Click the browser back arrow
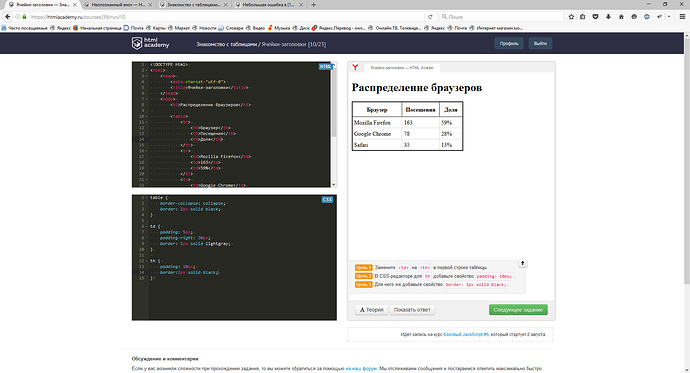Image resolution: width=690 pixels, height=373 pixels. click(7, 17)
